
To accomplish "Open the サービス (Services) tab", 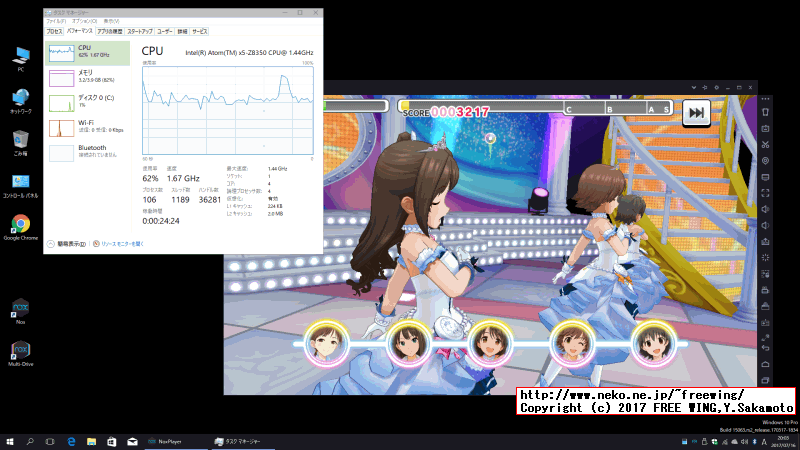I will coord(199,32).
